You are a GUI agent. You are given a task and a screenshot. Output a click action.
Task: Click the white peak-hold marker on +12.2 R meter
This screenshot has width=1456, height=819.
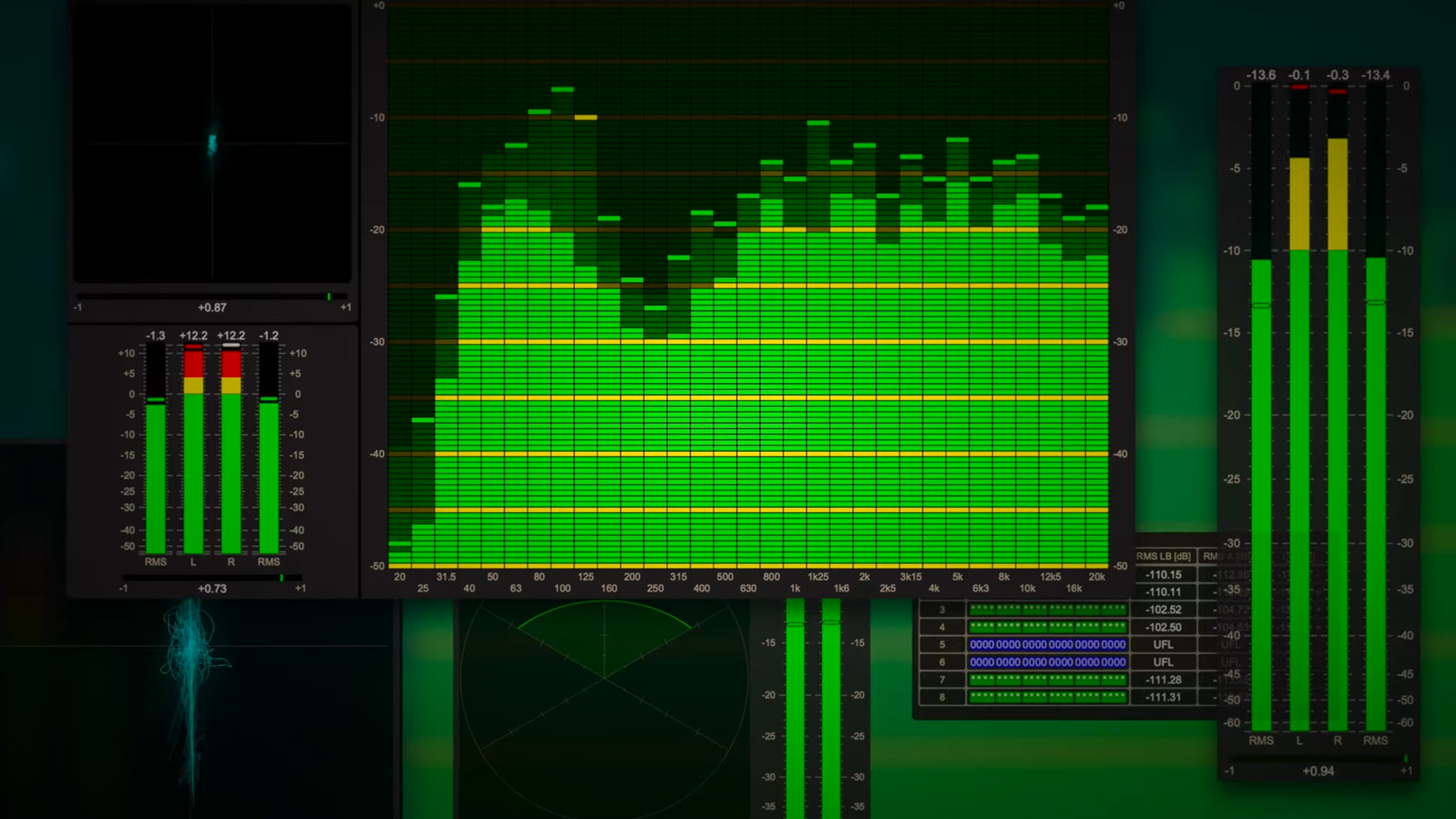click(231, 346)
